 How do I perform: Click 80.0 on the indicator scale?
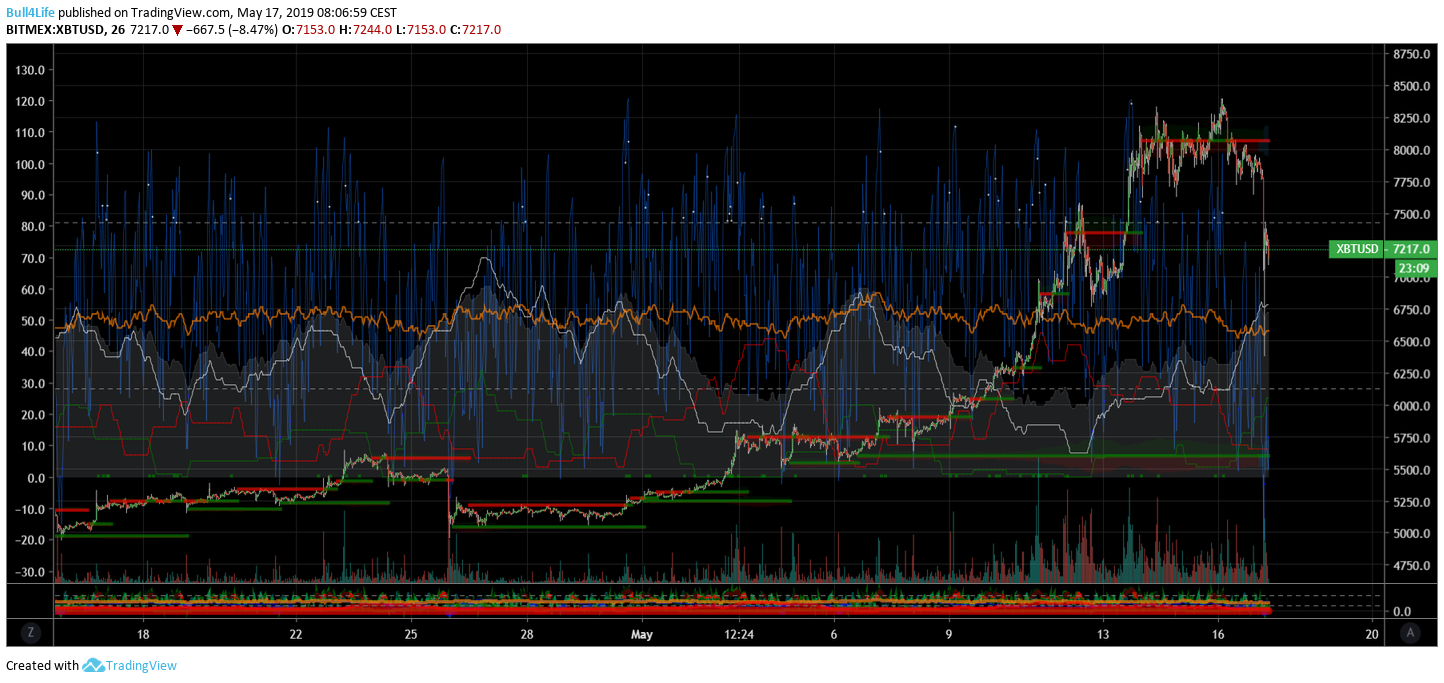34,227
